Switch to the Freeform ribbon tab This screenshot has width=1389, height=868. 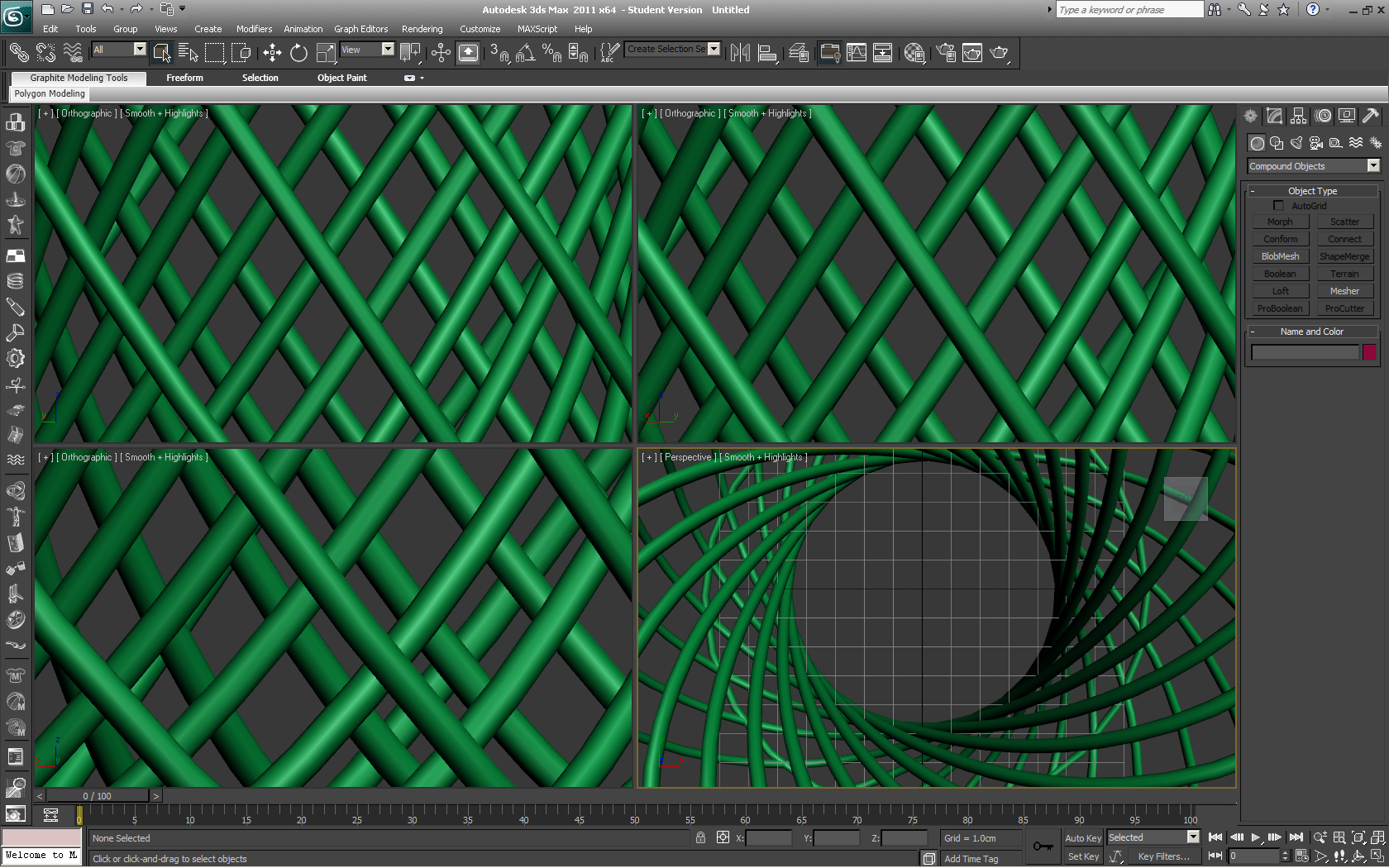(x=184, y=78)
